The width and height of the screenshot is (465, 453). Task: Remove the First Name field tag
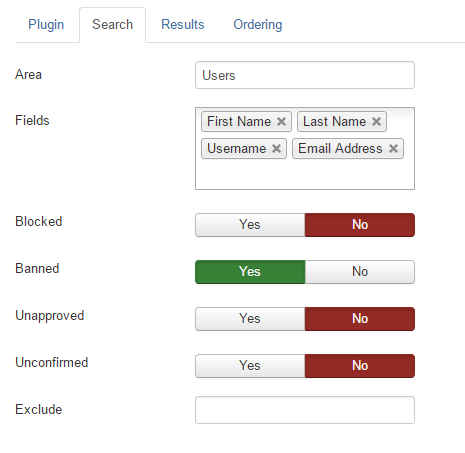[x=281, y=122]
